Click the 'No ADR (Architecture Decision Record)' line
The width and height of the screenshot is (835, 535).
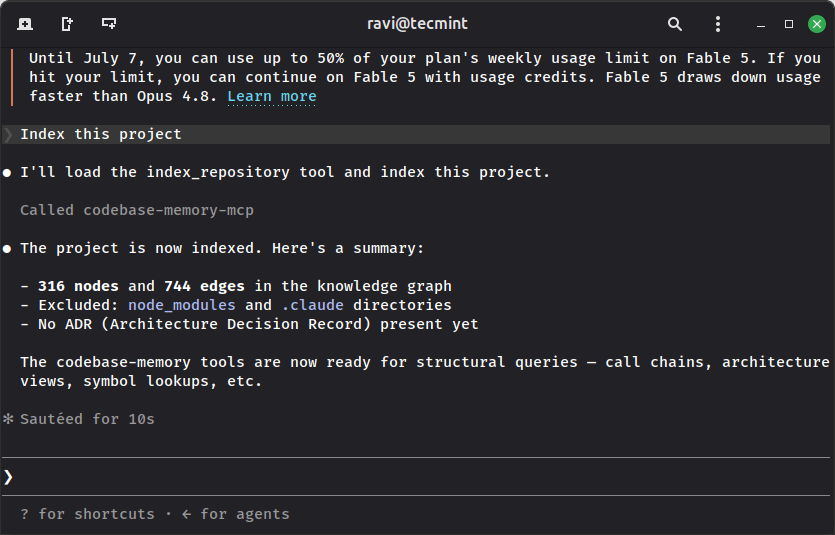250,324
